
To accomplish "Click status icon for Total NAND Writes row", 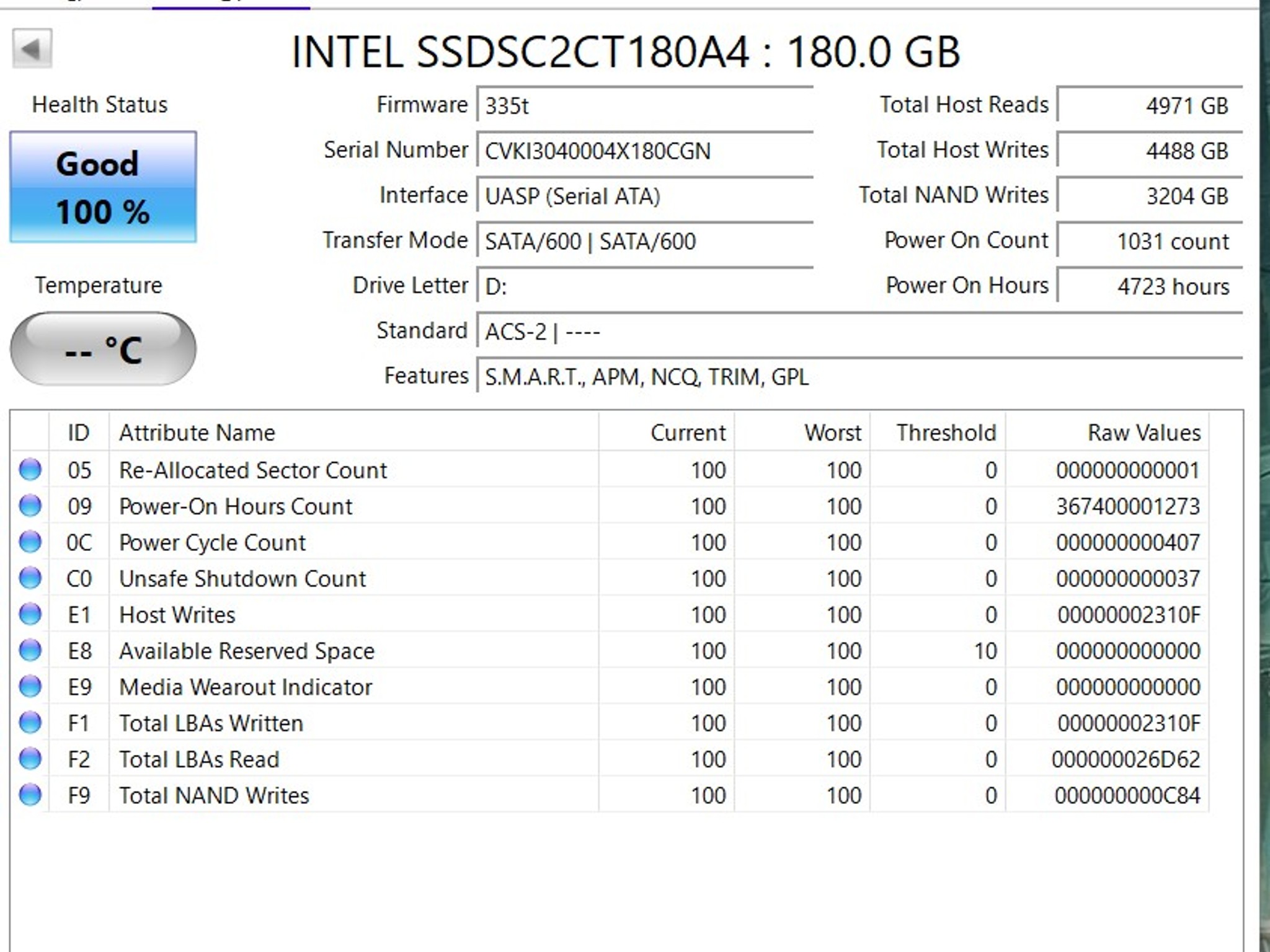I will click(30, 795).
